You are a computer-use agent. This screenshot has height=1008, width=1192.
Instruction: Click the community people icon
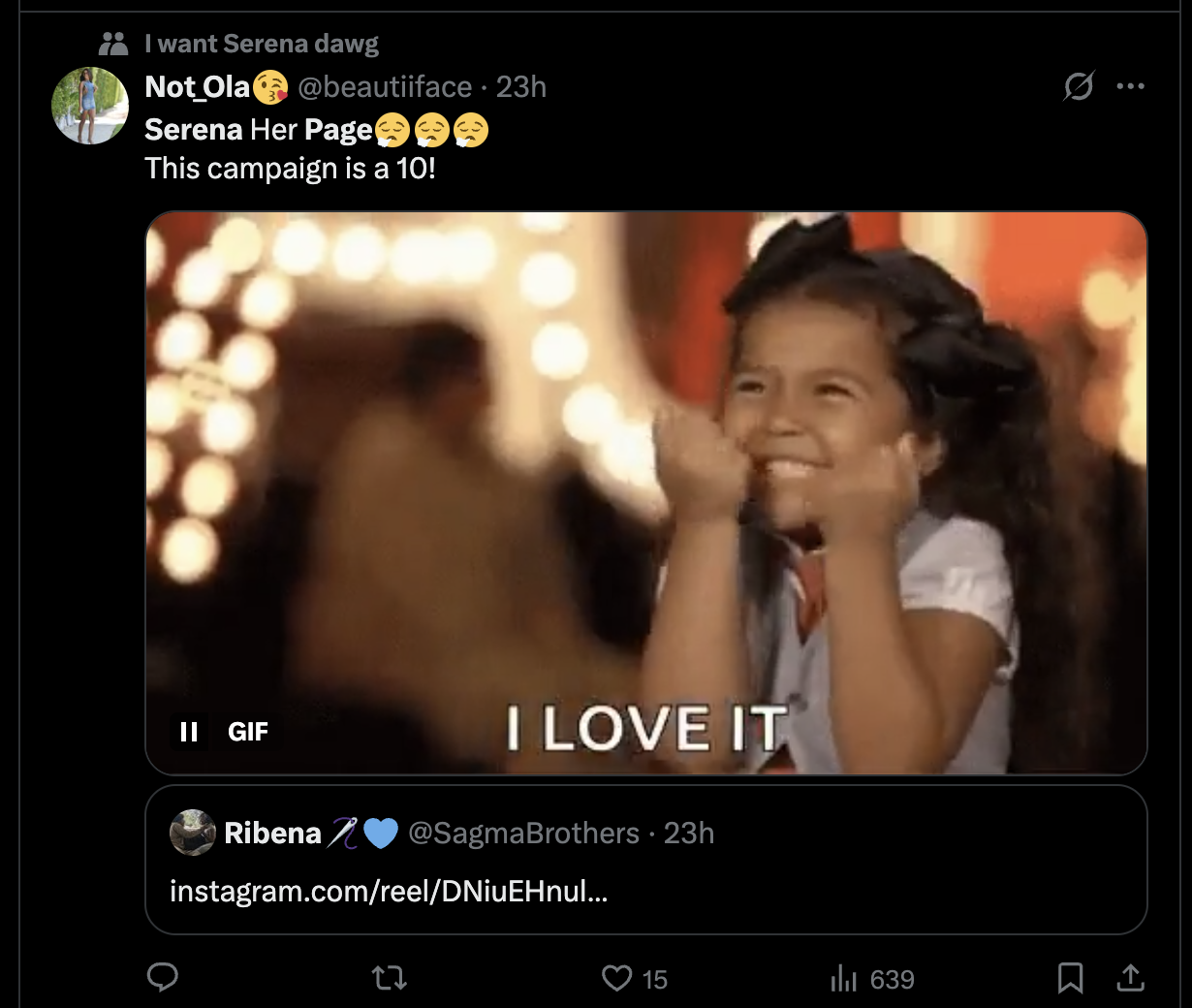click(x=113, y=44)
